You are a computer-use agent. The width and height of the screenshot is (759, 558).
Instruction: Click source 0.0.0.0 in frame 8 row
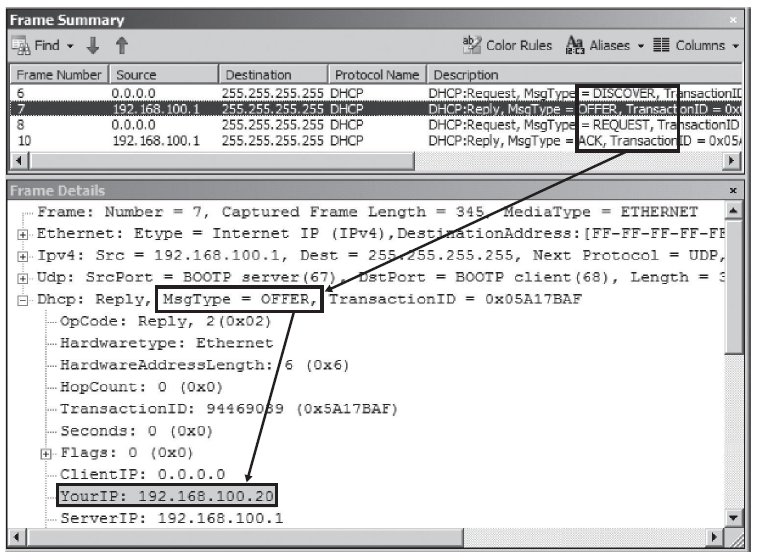pyautogui.click(x=134, y=125)
